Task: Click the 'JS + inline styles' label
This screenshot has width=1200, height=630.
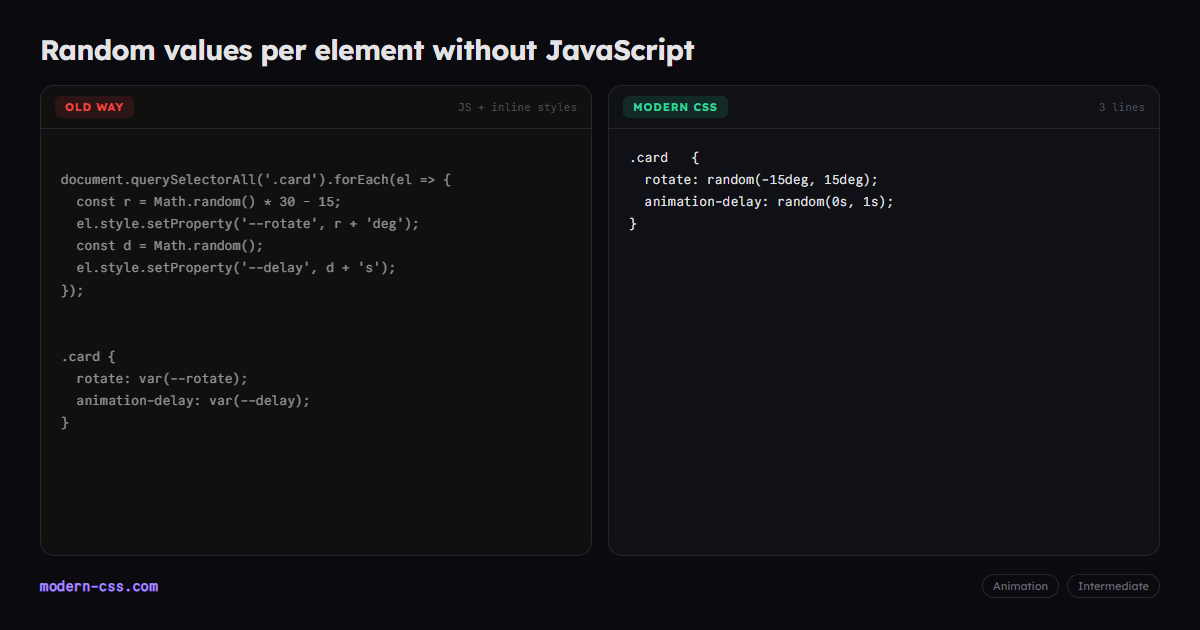Action: pyautogui.click(x=517, y=107)
